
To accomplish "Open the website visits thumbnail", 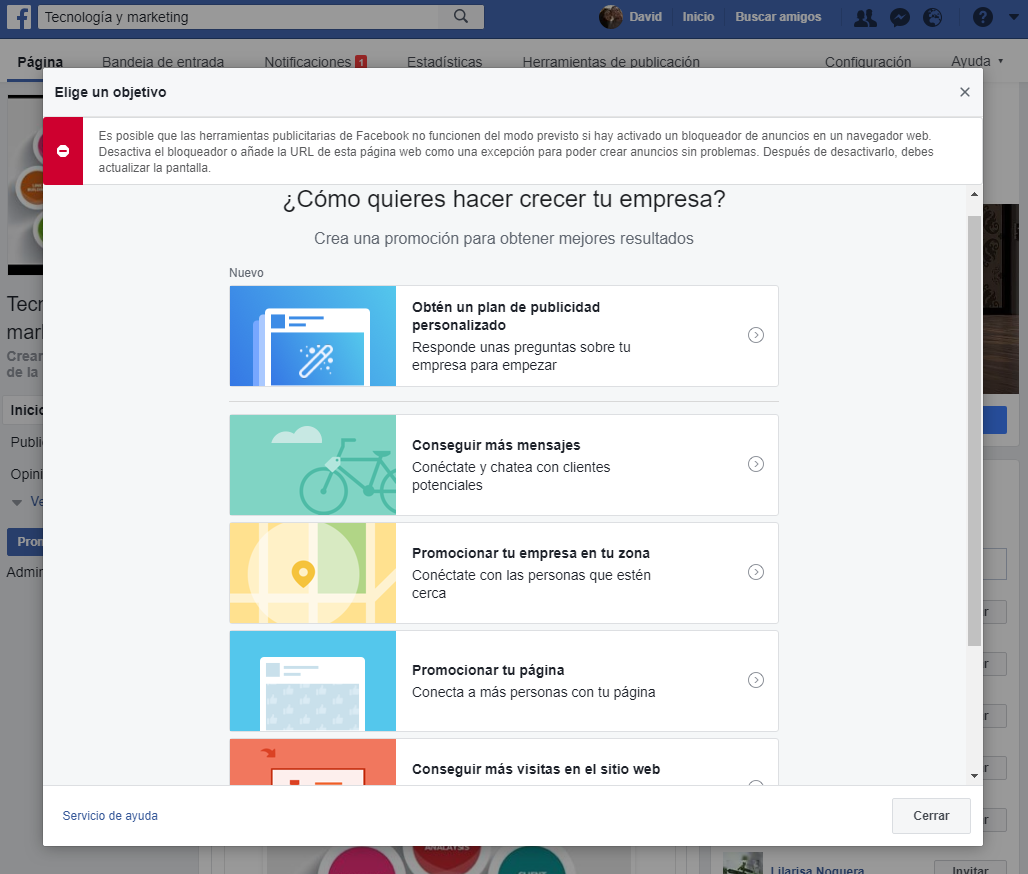I will click(x=313, y=762).
